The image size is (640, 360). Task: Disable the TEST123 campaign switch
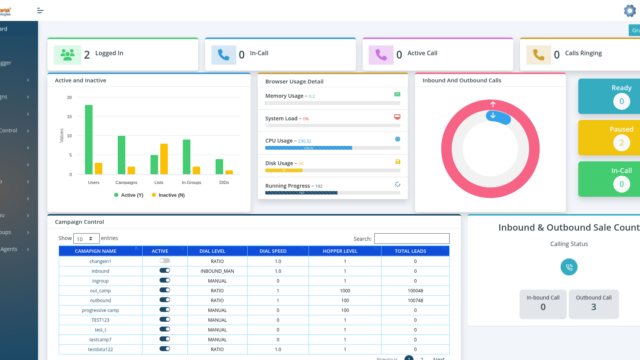coord(164,319)
